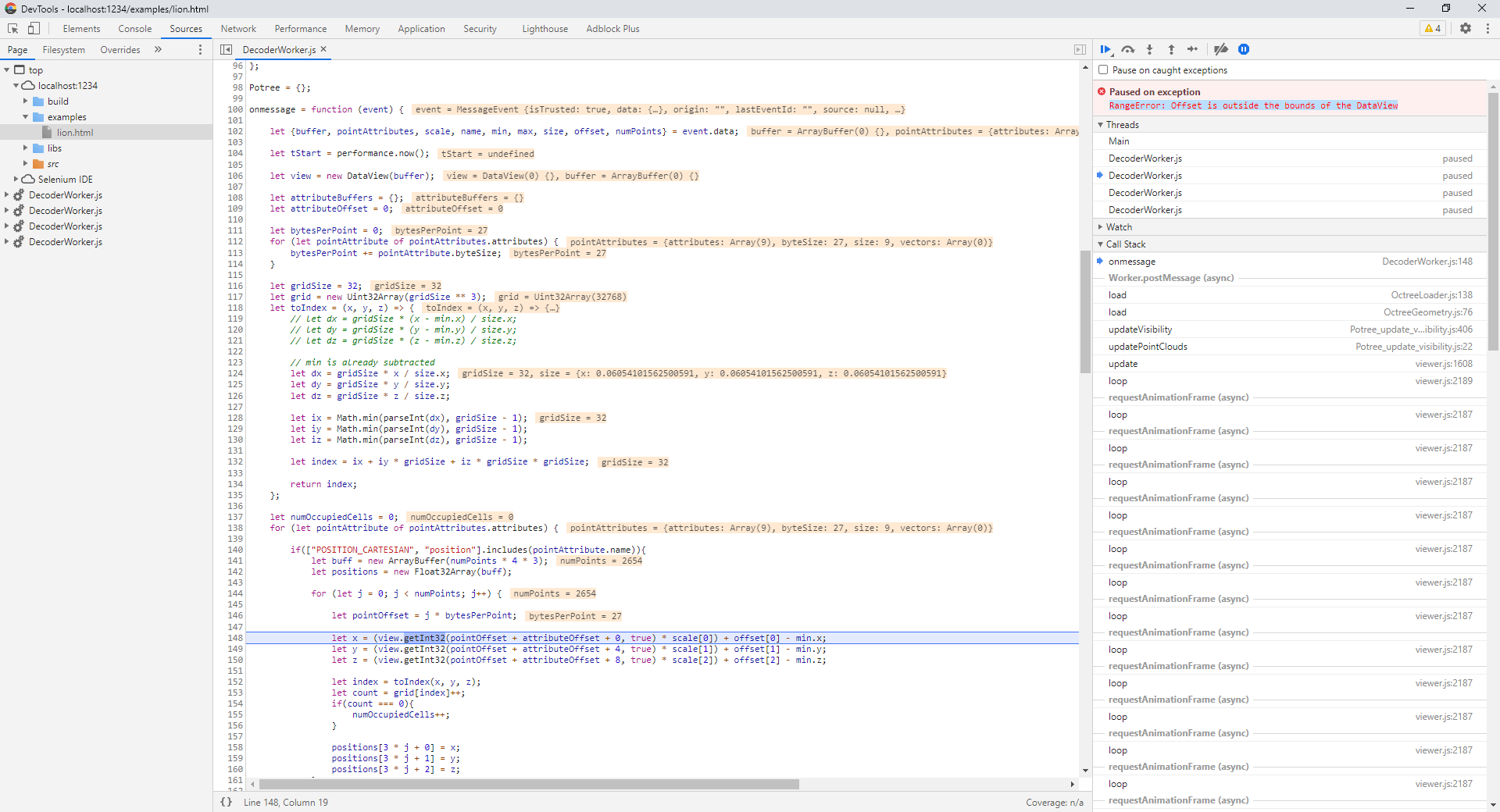
Task: Click line number 148 in the gutter
Action: coord(235,638)
